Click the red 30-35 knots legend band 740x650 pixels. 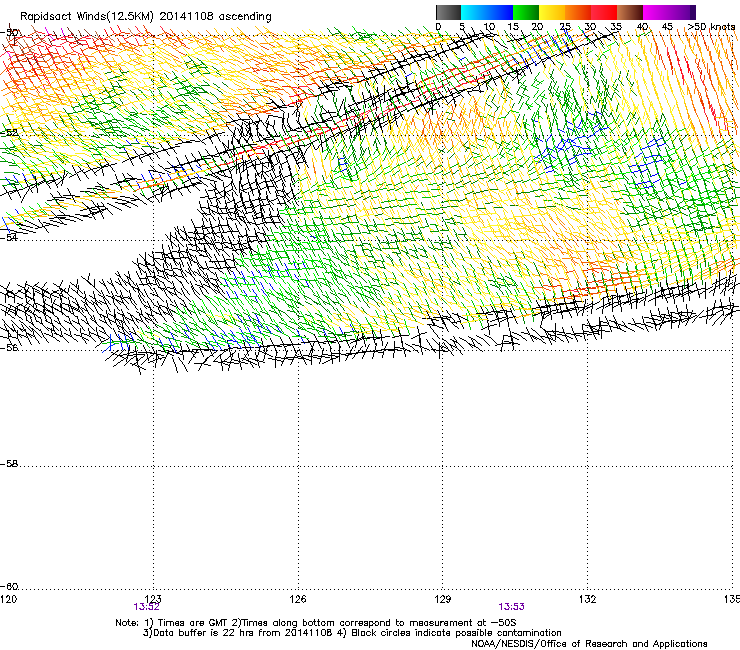coord(604,12)
